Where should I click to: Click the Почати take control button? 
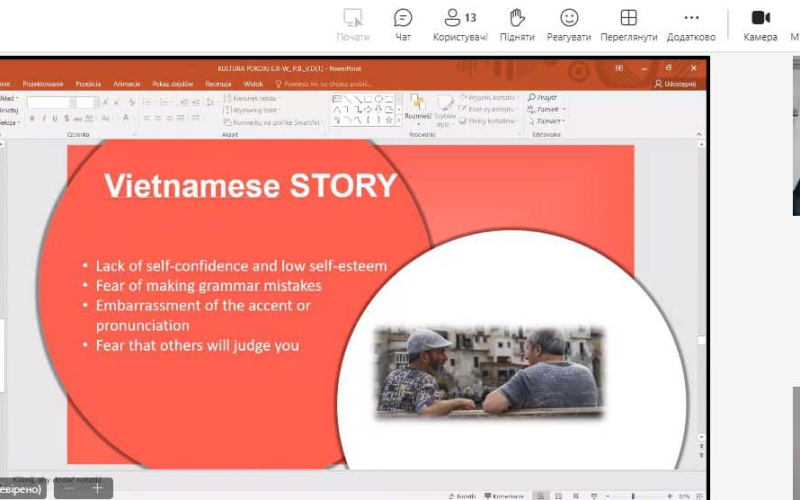tap(353, 24)
